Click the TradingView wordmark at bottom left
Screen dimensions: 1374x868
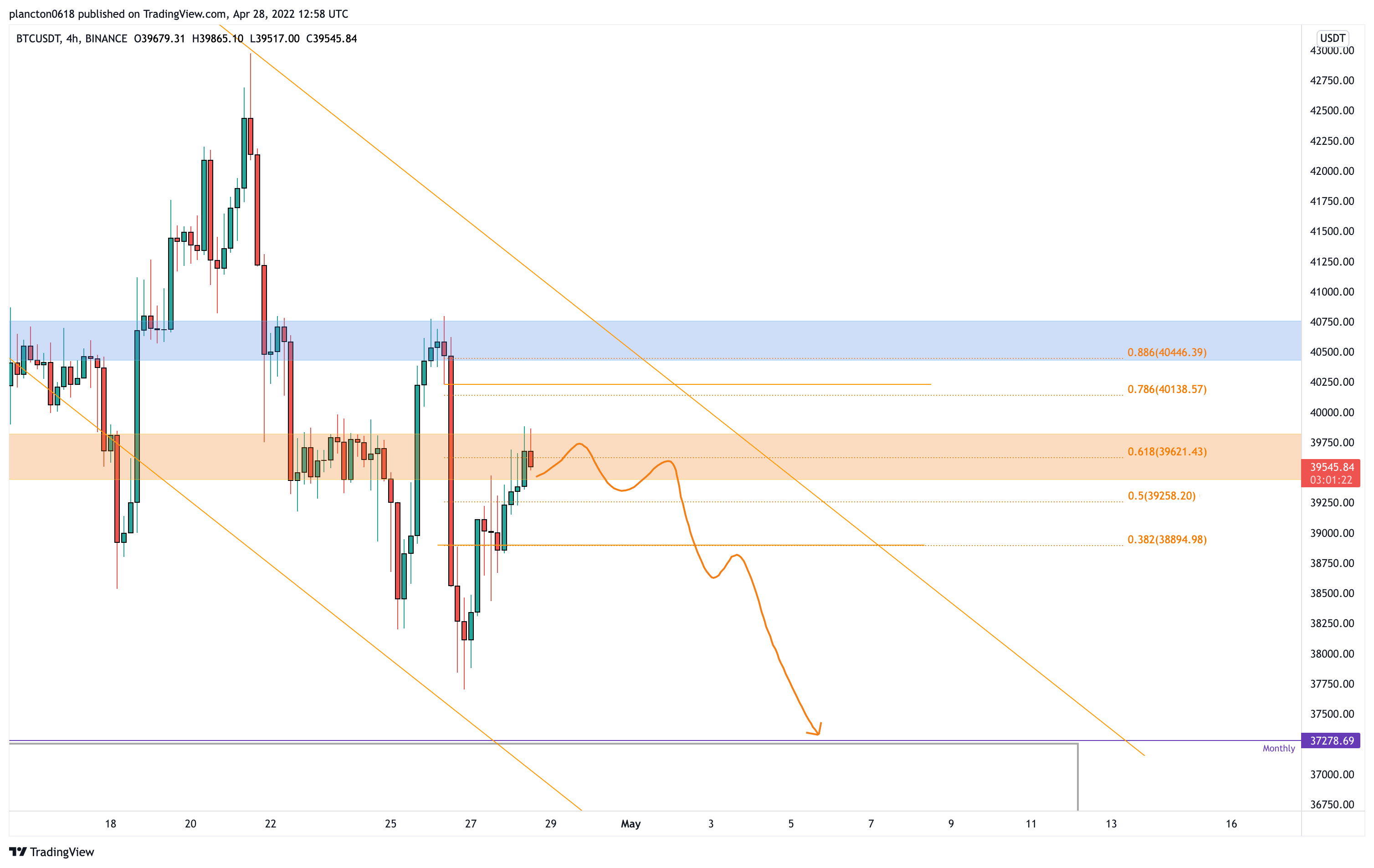(x=62, y=852)
